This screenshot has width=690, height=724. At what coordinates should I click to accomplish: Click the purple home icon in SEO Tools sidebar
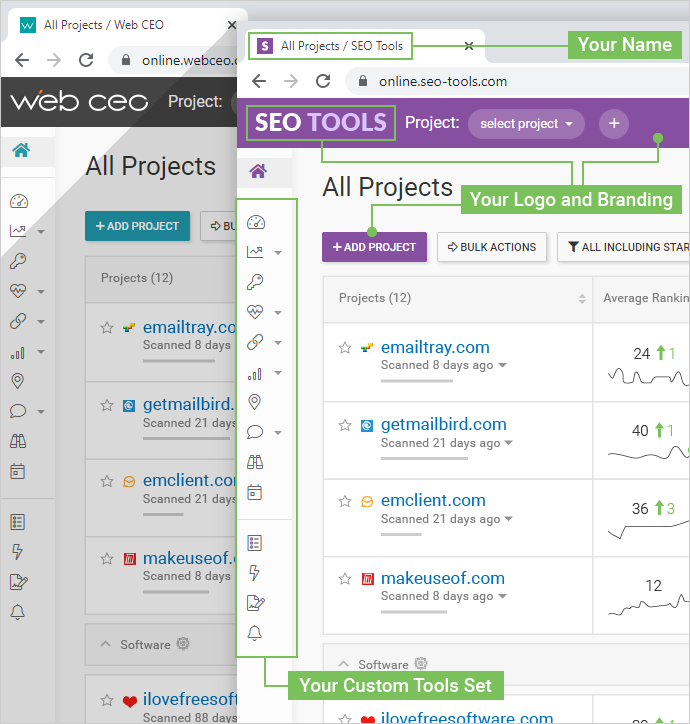point(258,172)
